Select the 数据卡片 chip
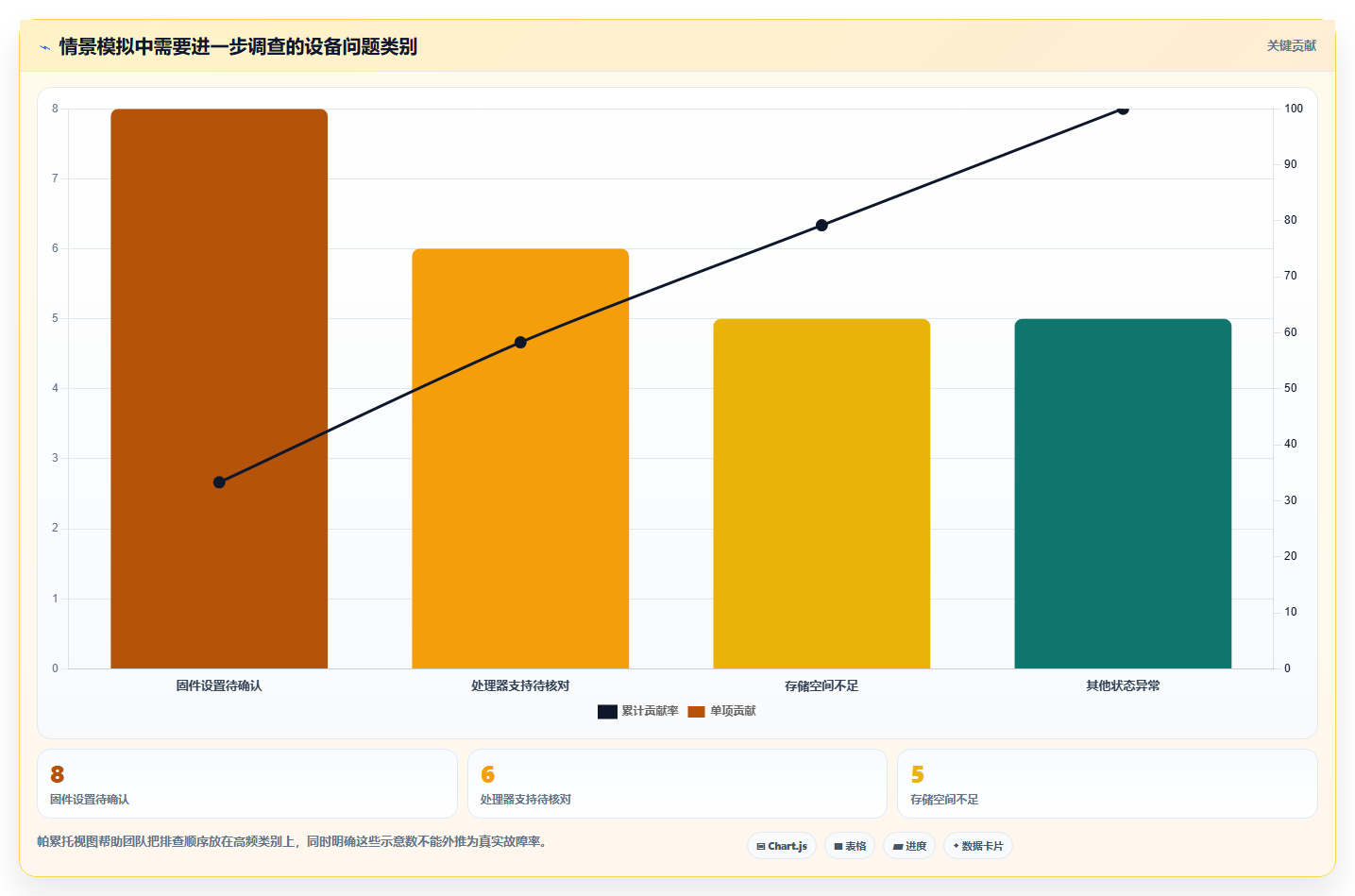This screenshot has width=1355, height=896. pos(978,846)
